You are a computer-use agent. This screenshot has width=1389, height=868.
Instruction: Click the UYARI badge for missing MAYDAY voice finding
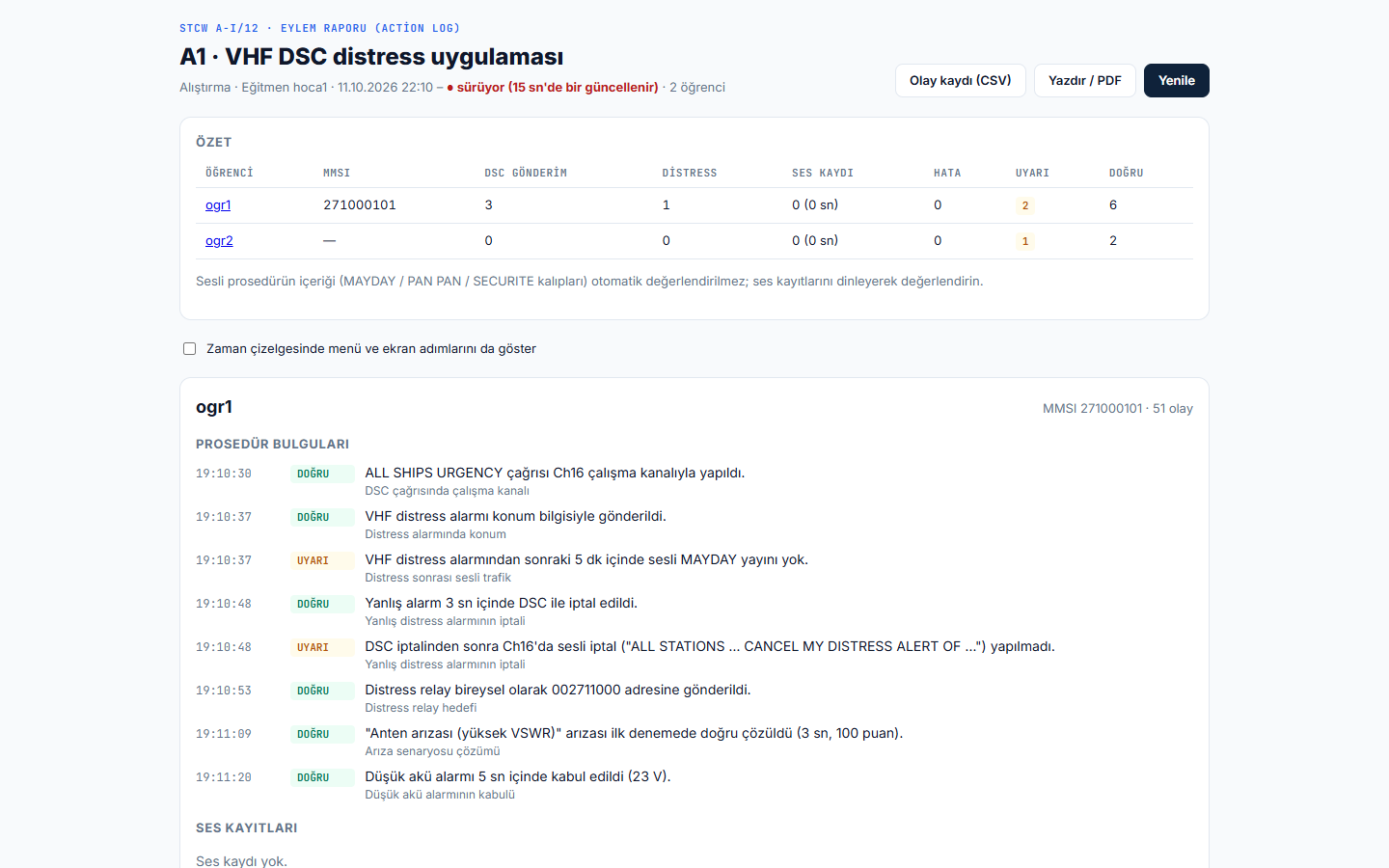point(322,560)
